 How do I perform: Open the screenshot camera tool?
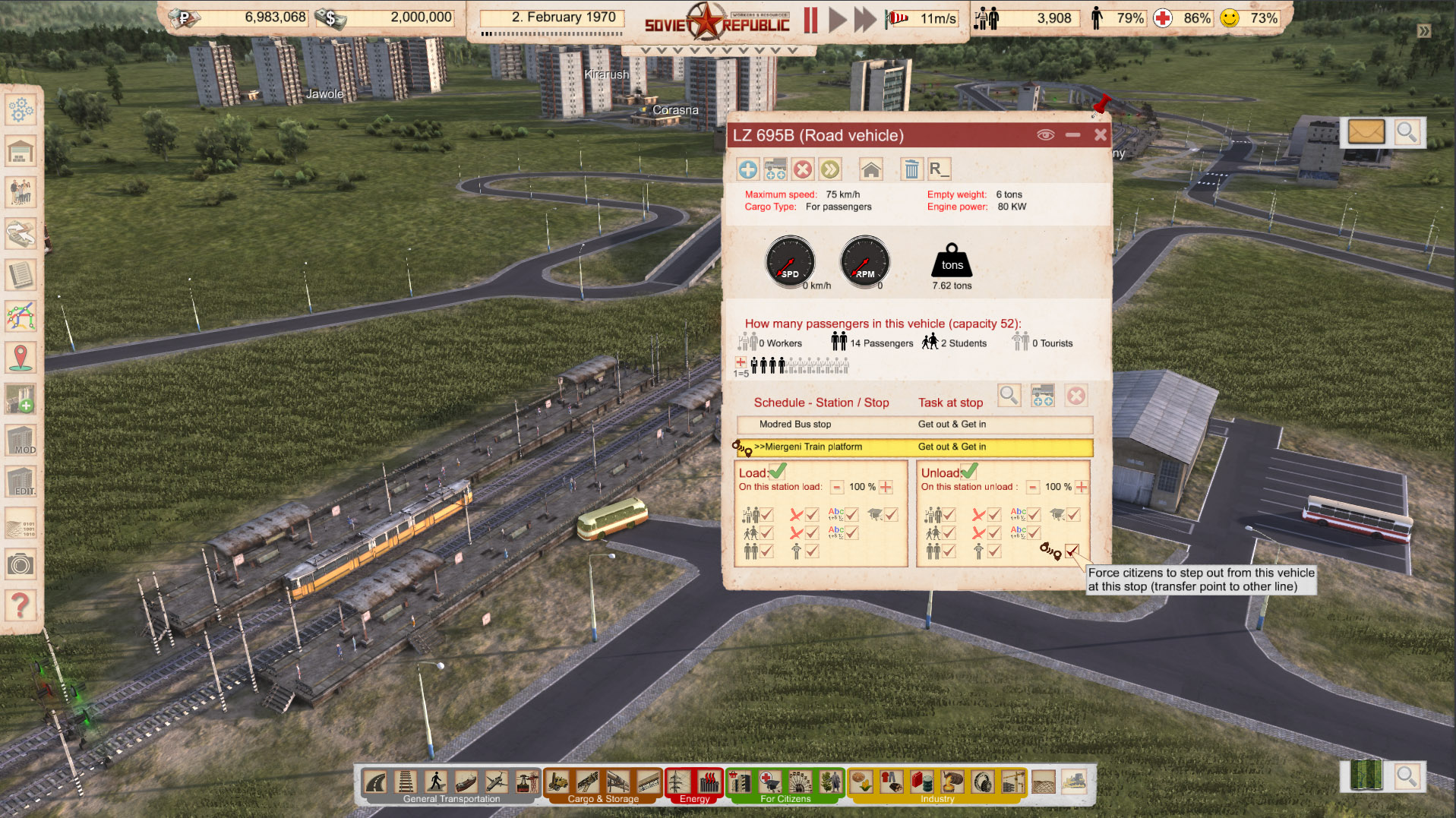pyautogui.click(x=21, y=564)
